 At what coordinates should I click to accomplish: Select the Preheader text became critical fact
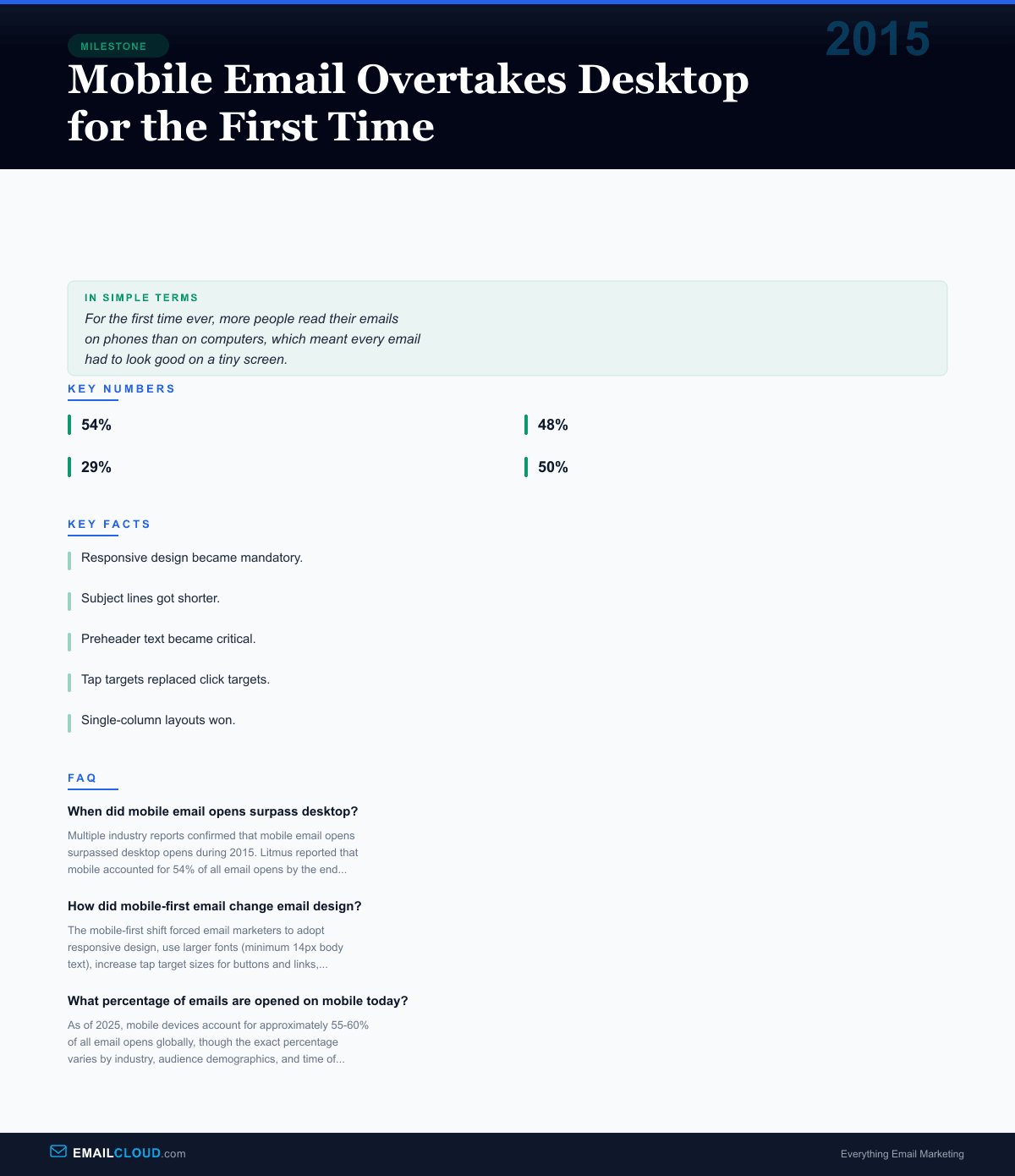click(168, 639)
